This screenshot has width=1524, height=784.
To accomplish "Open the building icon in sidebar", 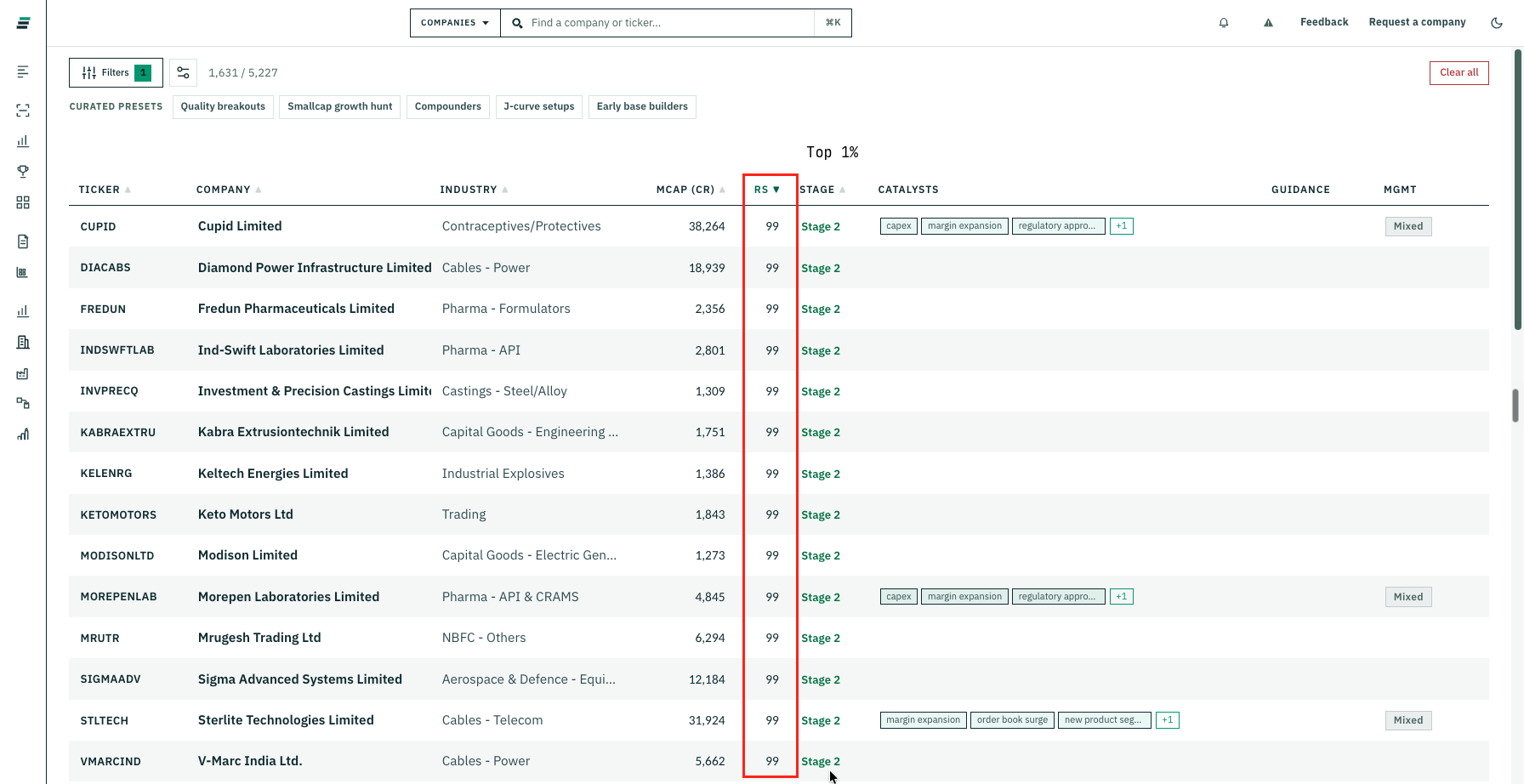I will pos(23,342).
